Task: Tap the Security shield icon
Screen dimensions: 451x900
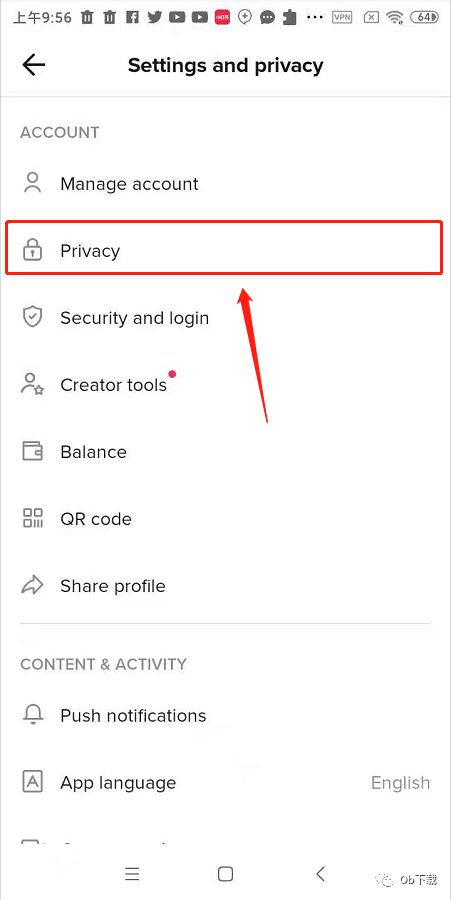Action: point(33,317)
